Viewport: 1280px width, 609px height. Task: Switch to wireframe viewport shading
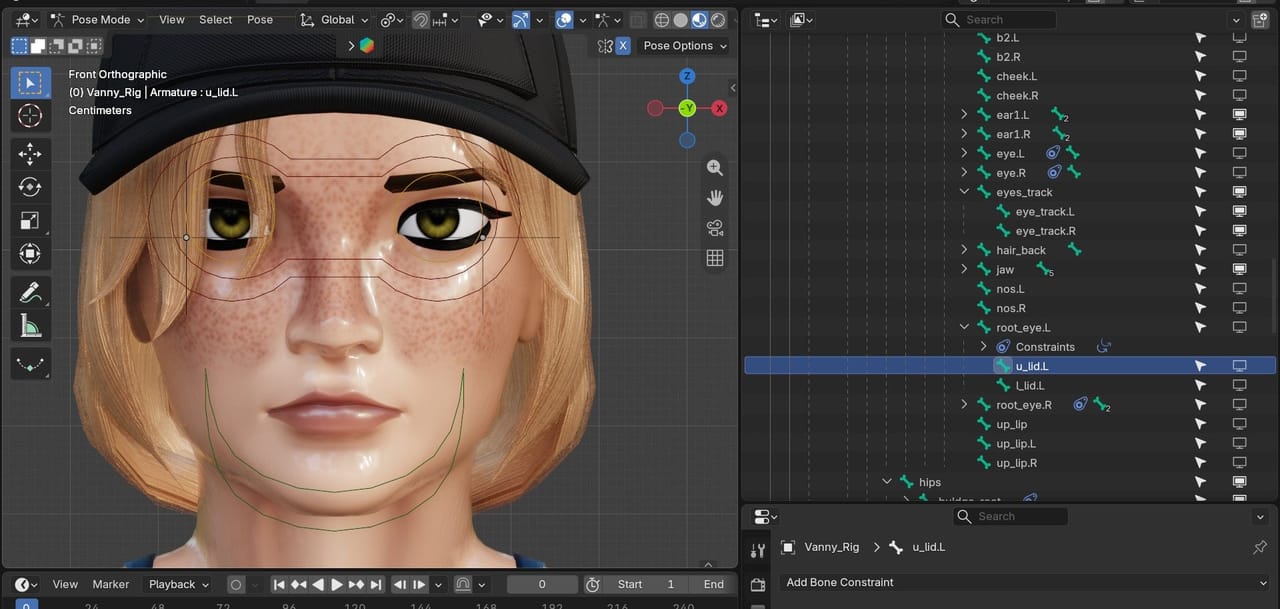click(662, 19)
